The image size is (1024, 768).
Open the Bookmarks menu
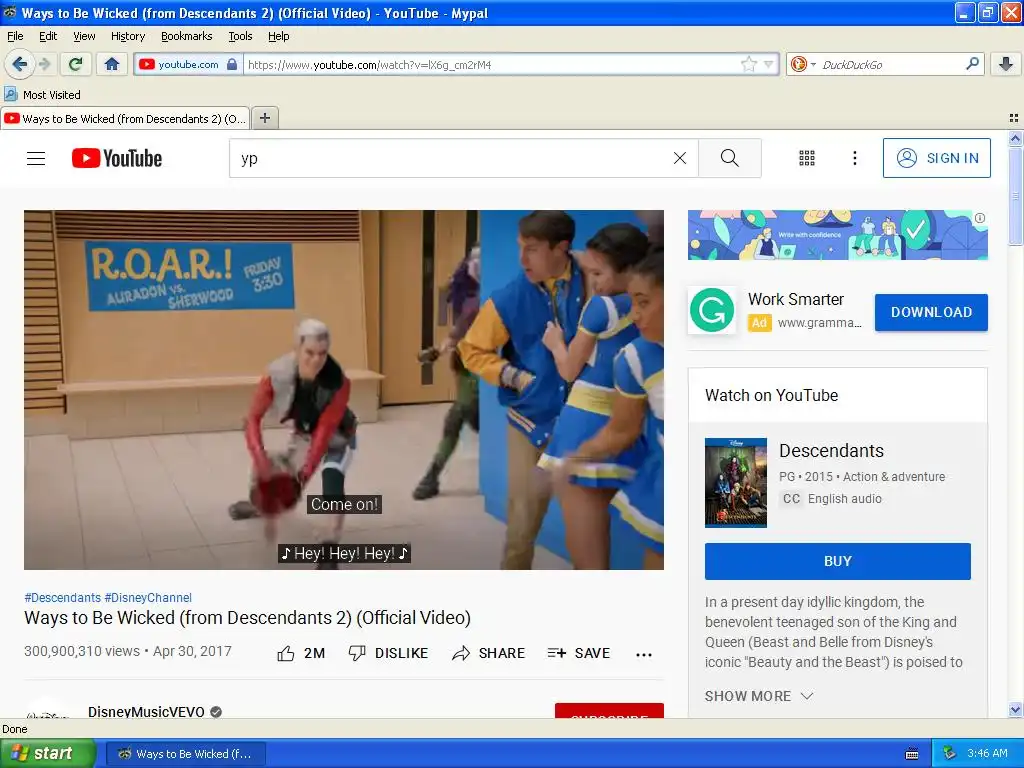pos(187,37)
